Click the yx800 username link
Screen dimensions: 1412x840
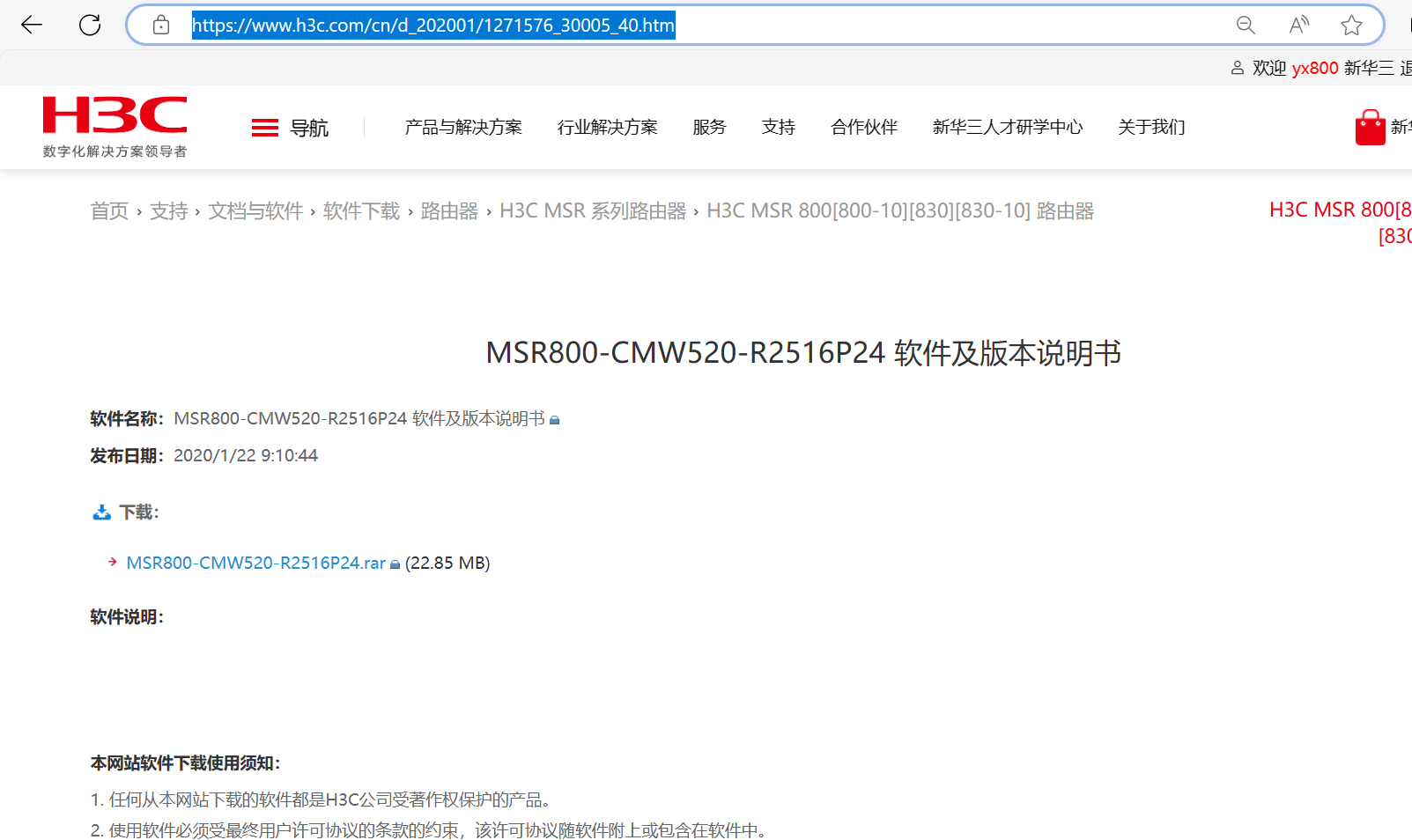[1315, 68]
